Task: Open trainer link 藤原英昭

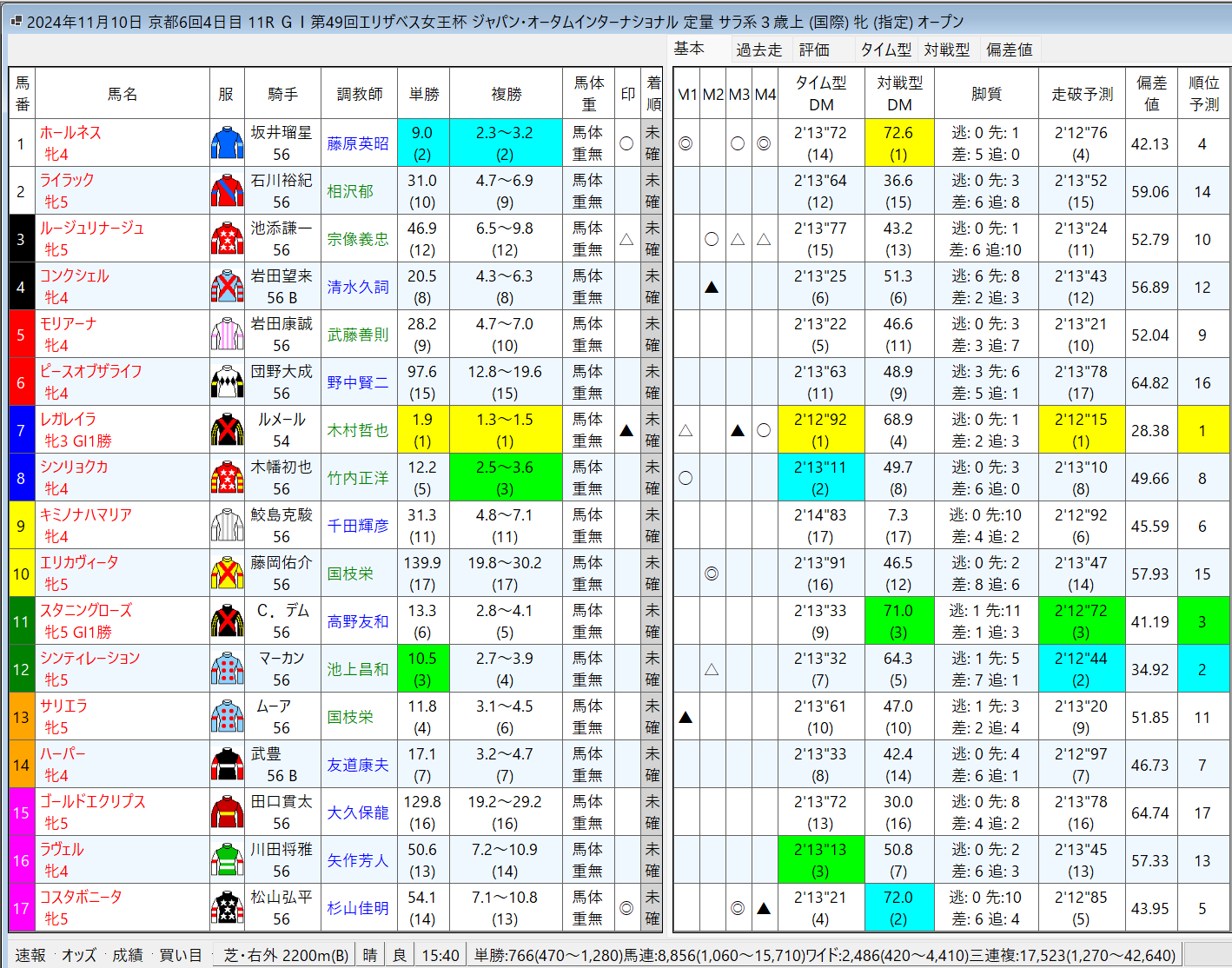Action: (x=358, y=143)
